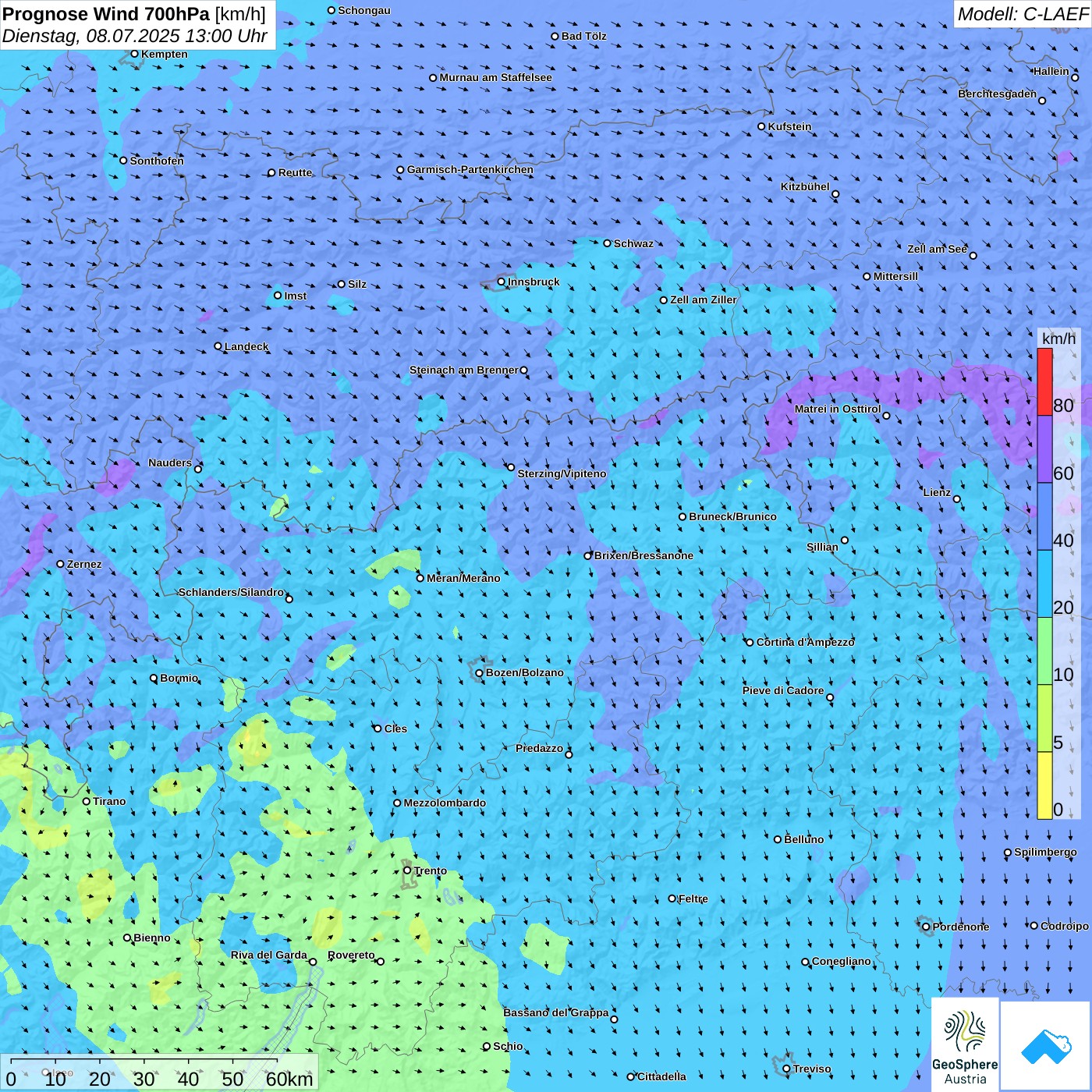Click the 'Prognose Wind 700hPa [km/h]' title

[134, 14]
